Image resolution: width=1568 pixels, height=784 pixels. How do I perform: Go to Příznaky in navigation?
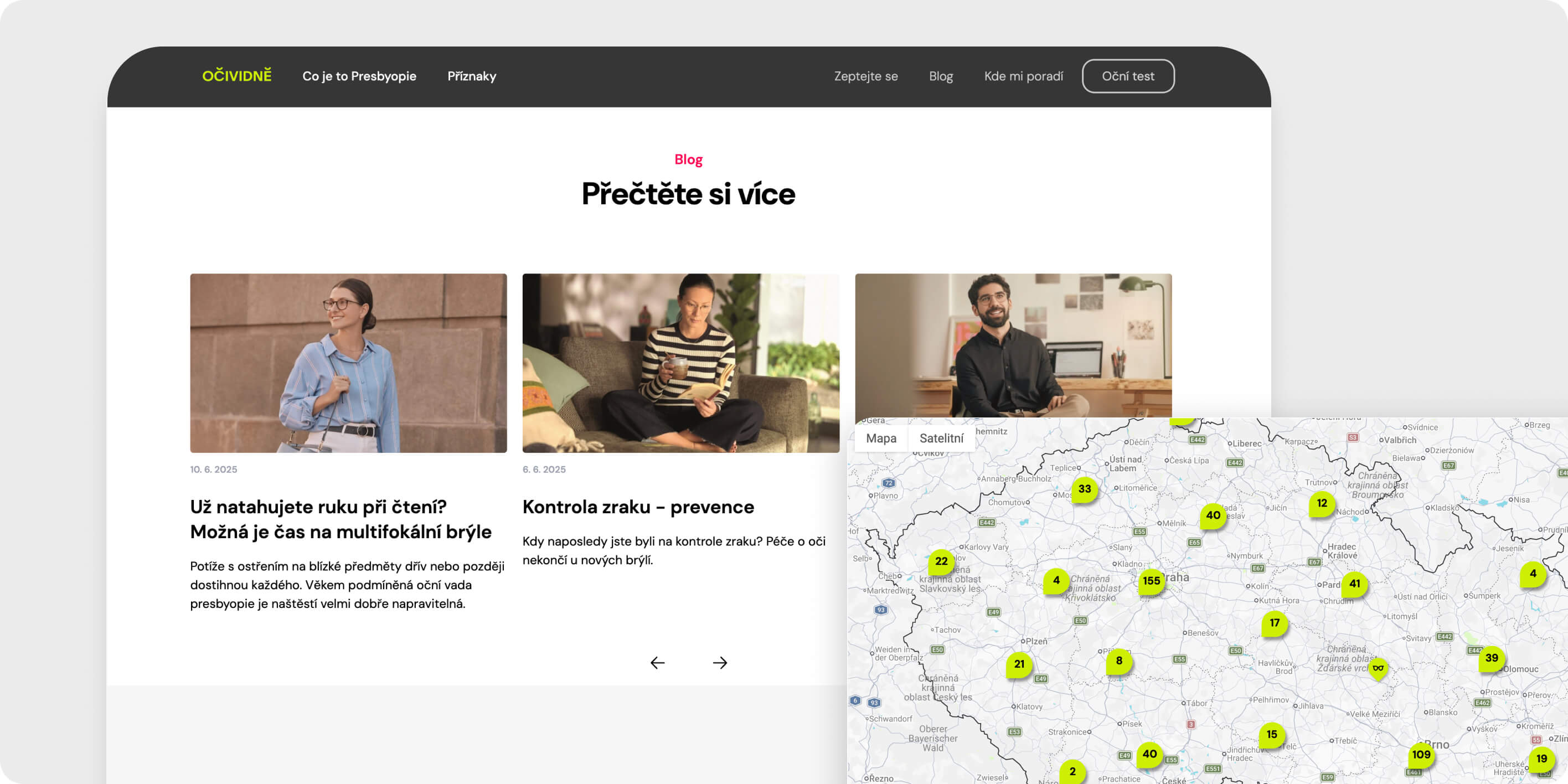(472, 76)
